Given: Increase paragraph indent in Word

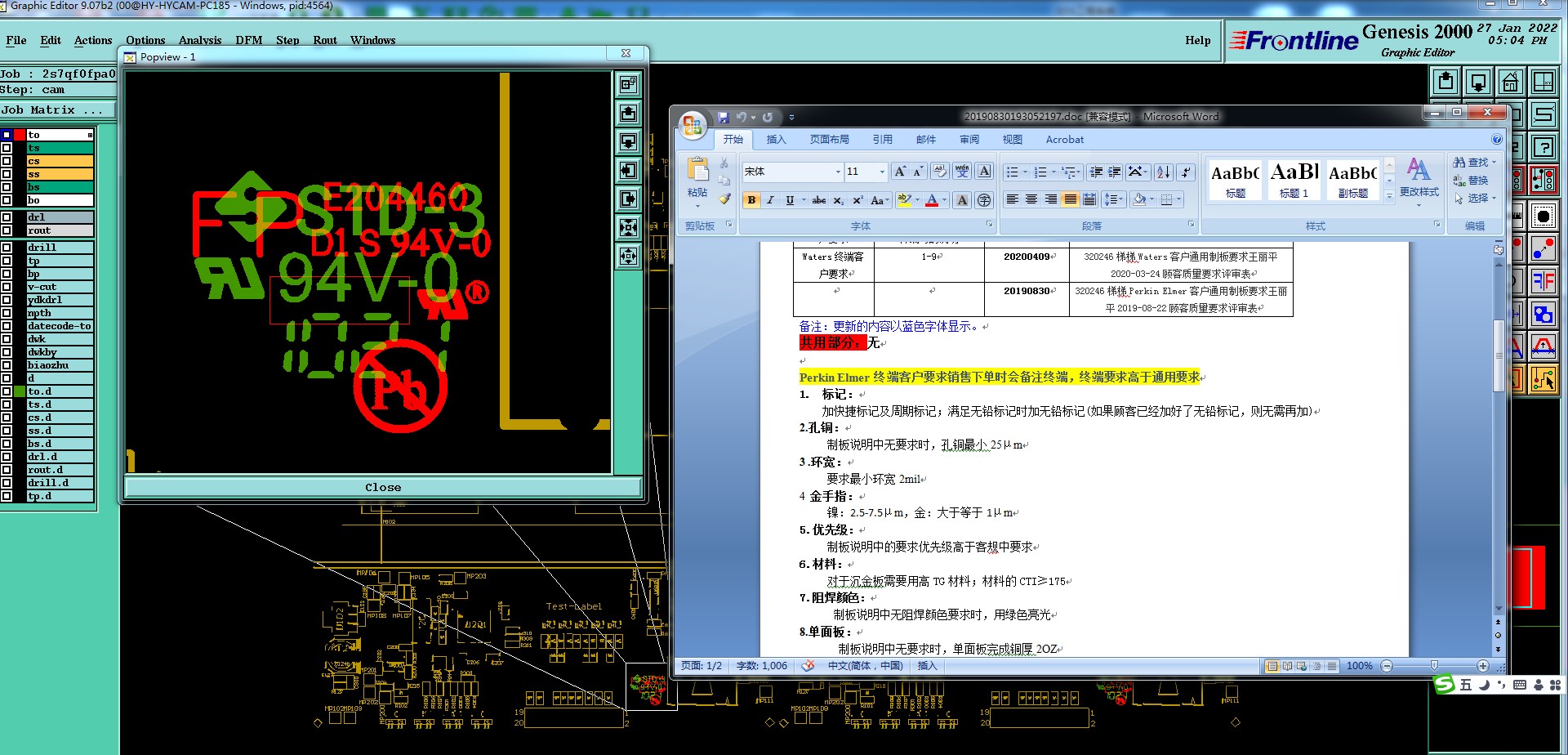Looking at the screenshot, I should coord(1115,172).
